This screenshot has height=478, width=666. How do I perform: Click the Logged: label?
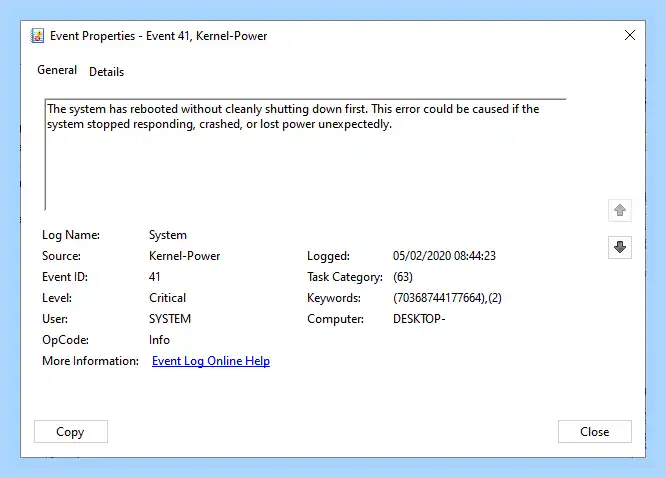(328, 256)
